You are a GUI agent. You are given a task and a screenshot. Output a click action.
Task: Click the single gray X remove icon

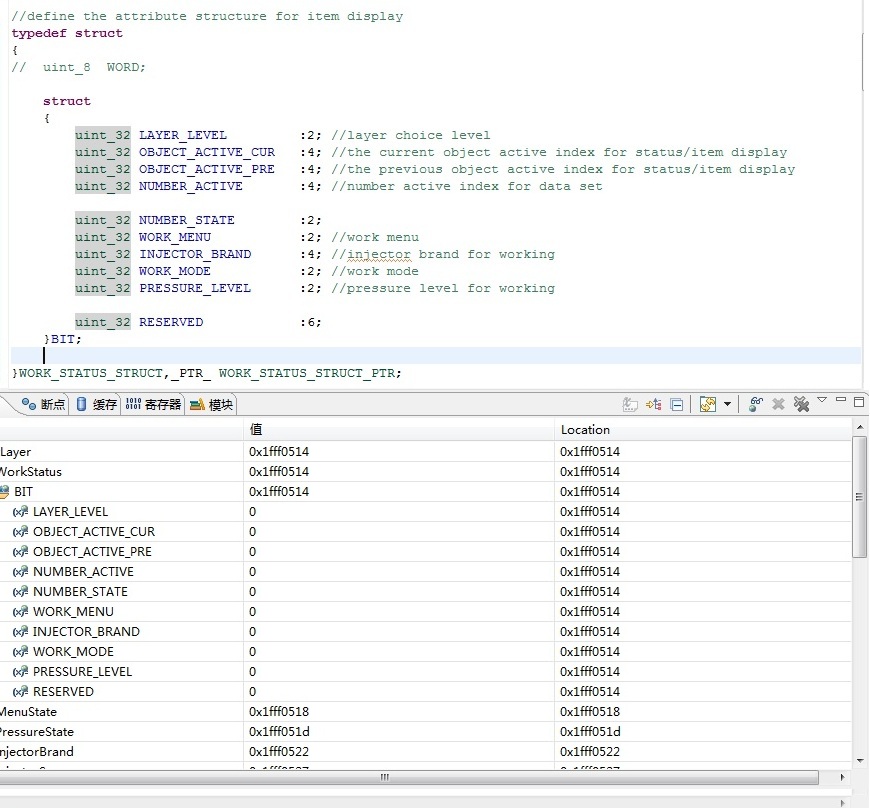coord(778,404)
